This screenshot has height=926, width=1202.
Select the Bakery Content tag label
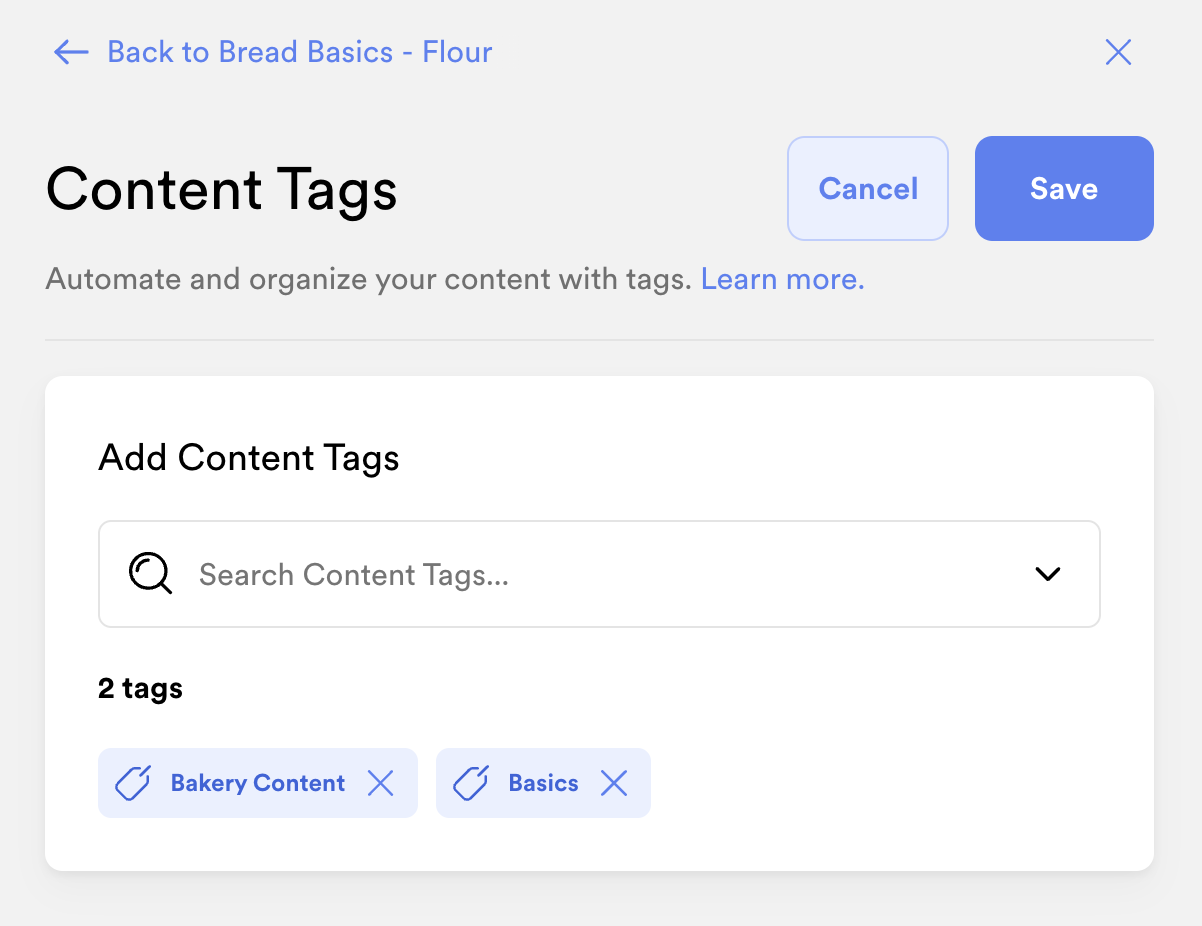pos(258,783)
